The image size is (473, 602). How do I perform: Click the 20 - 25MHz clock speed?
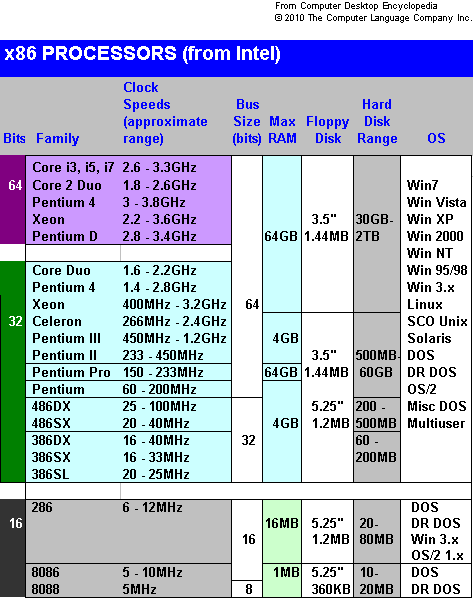(x=156, y=474)
